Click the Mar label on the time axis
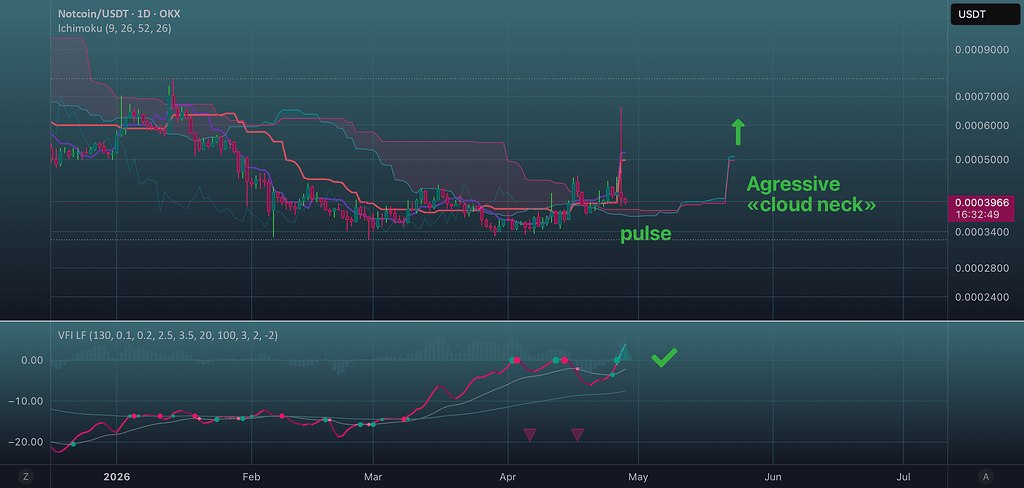 pyautogui.click(x=374, y=476)
